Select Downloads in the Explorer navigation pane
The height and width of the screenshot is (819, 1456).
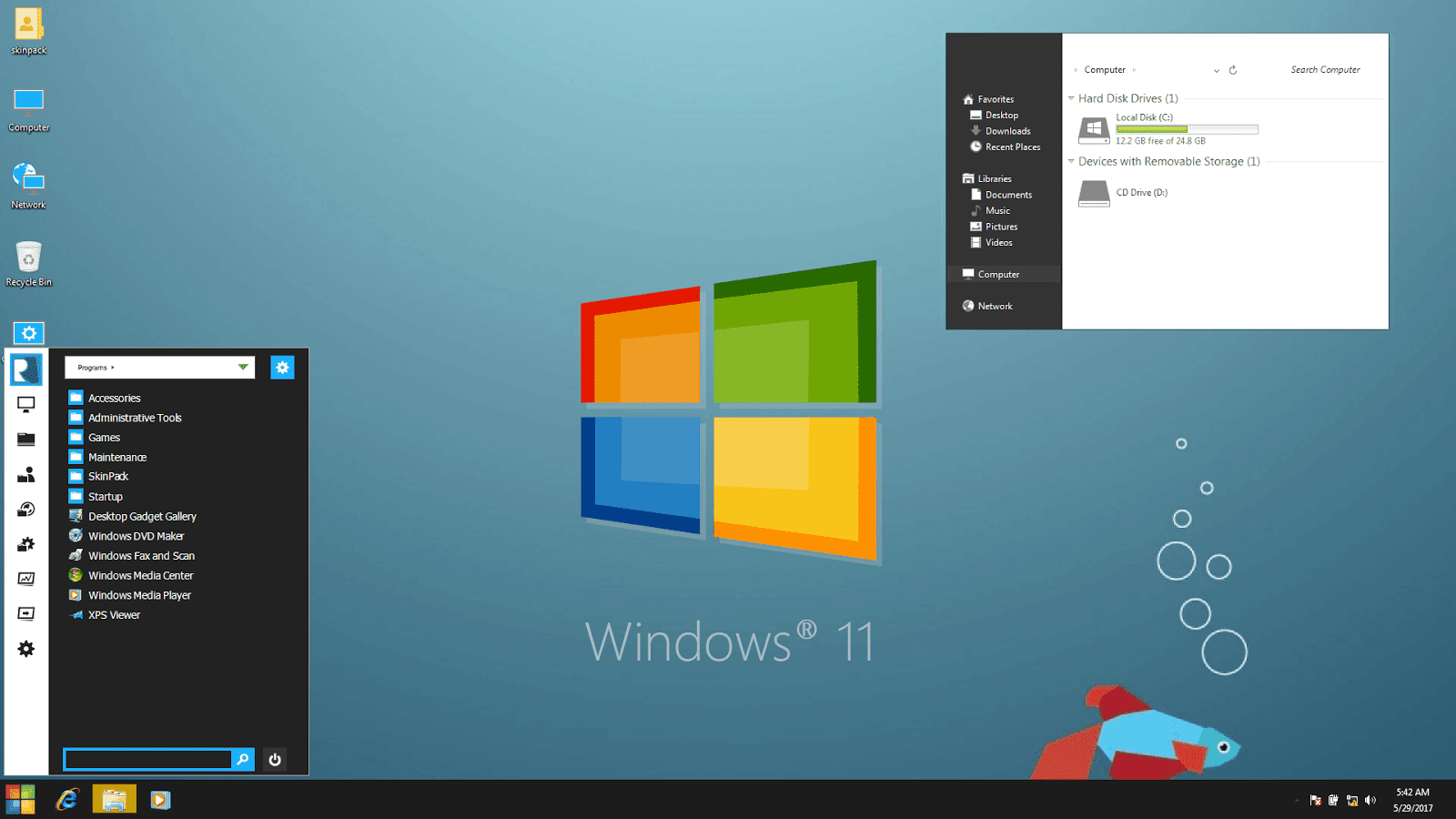[x=1000, y=131]
